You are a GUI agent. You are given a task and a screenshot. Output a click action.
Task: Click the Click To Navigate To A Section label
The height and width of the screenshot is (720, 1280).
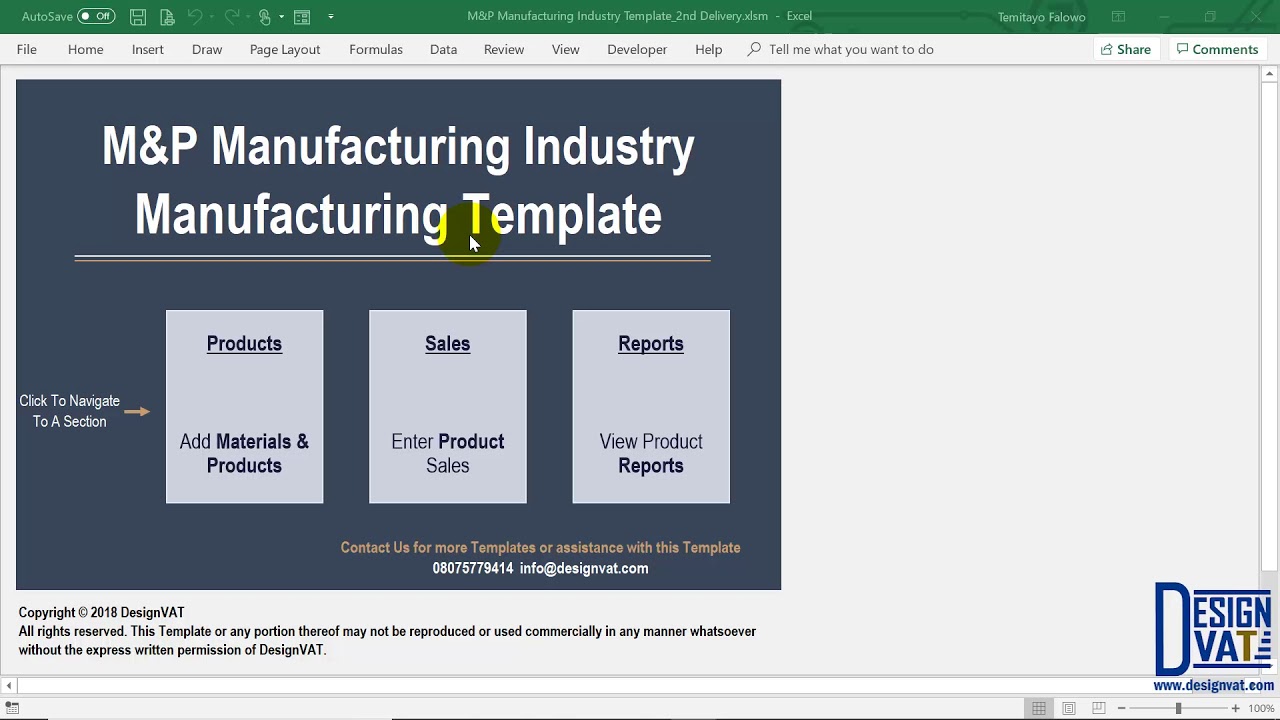(x=69, y=411)
